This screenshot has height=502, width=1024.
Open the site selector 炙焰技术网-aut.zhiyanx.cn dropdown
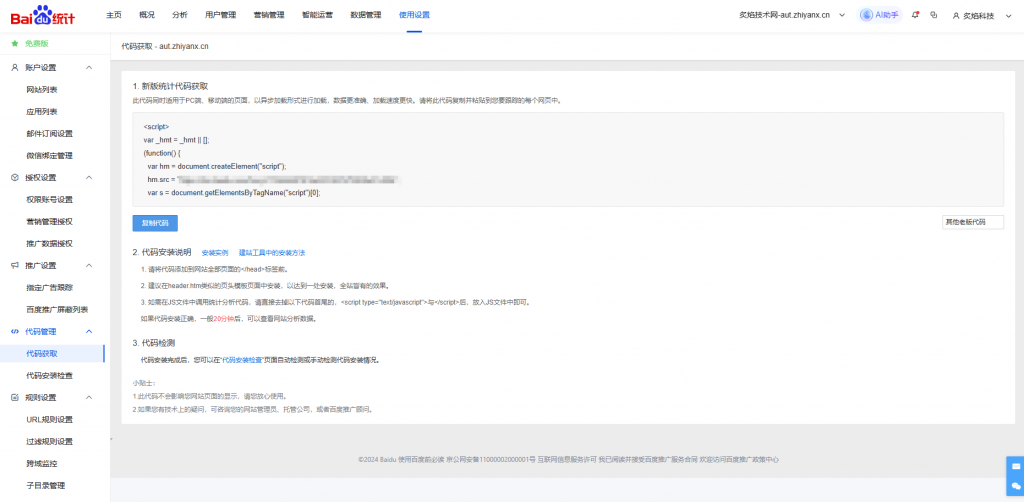[792, 15]
